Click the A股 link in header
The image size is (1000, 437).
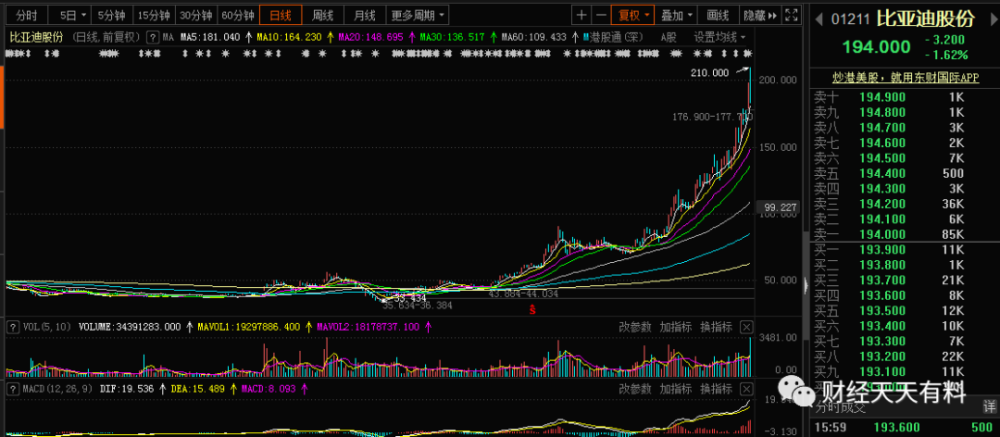coord(668,37)
